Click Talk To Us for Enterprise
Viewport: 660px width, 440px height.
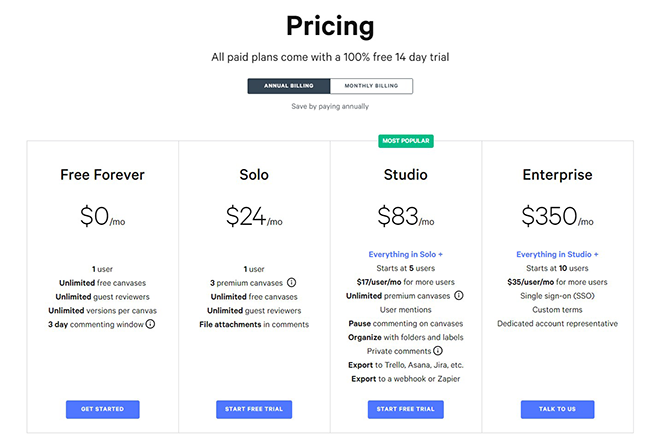[557, 409]
